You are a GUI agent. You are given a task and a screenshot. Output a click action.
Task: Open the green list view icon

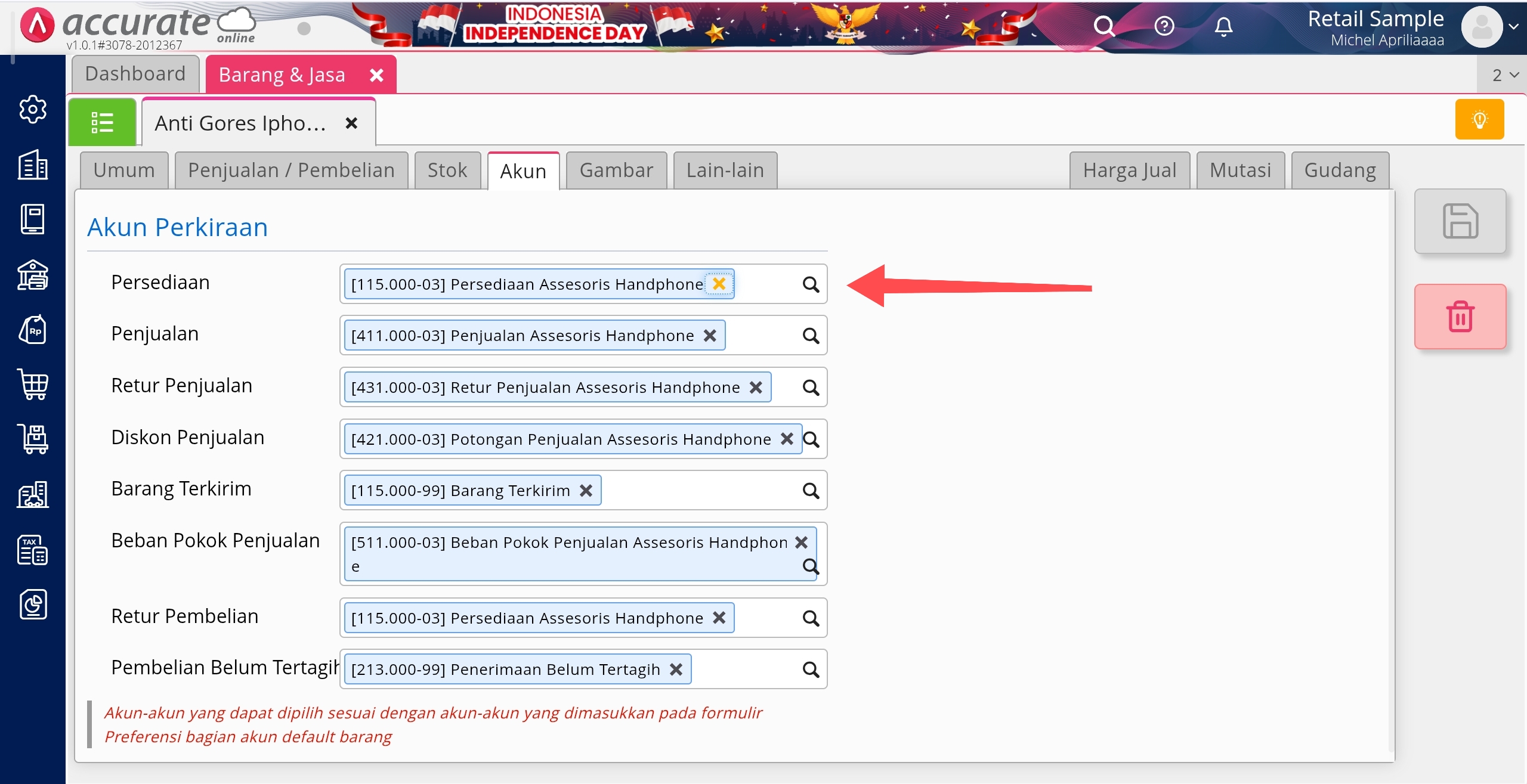102,123
